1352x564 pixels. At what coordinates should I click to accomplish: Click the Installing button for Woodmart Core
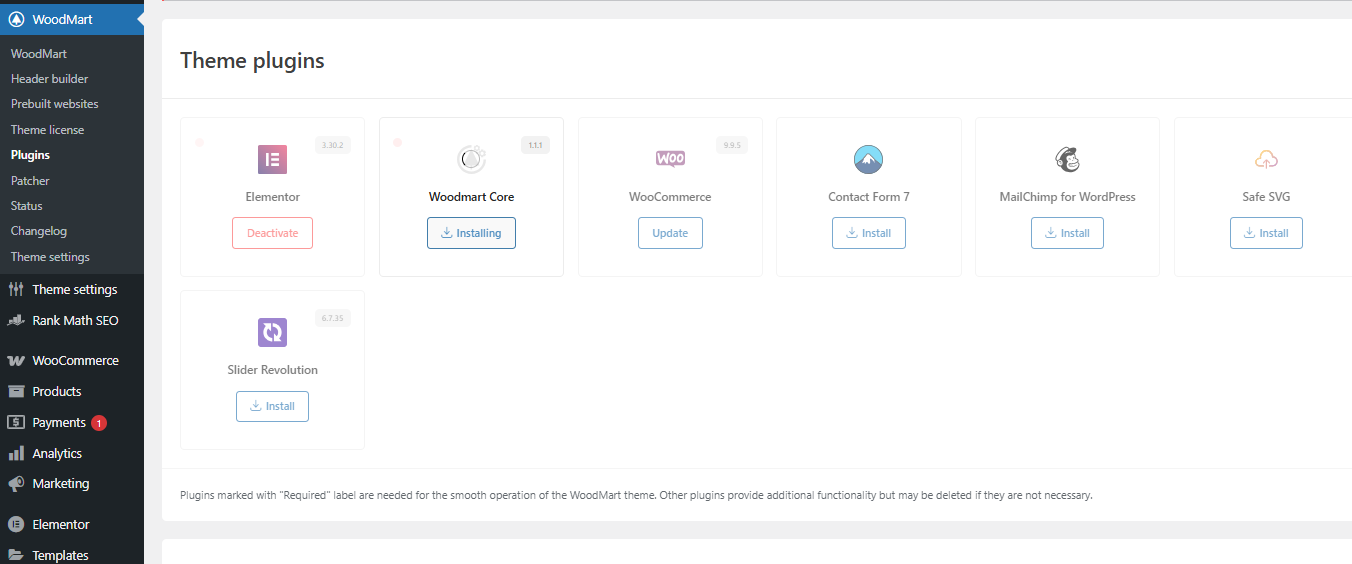471,233
